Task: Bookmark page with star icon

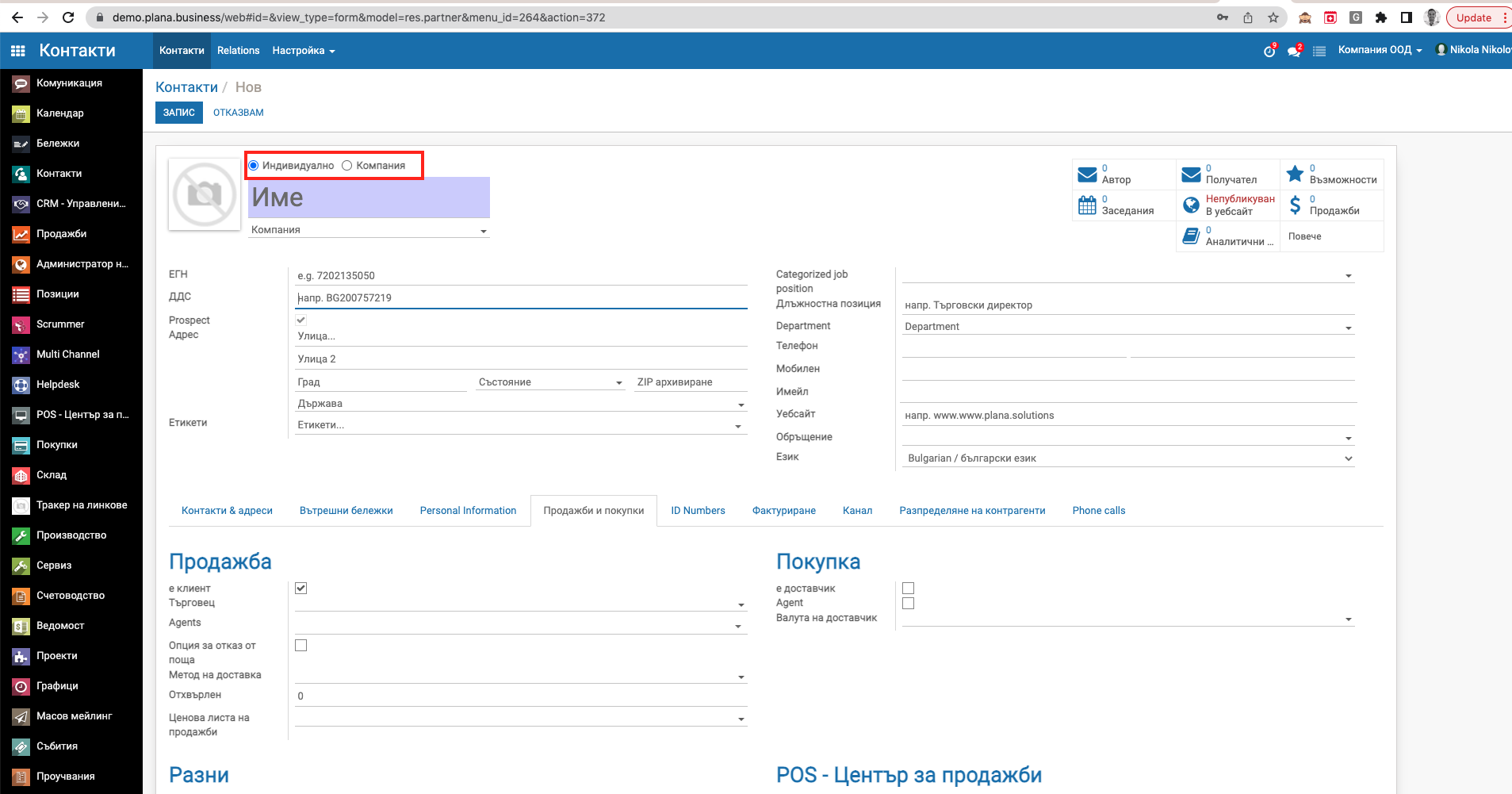Action: pyautogui.click(x=1273, y=17)
